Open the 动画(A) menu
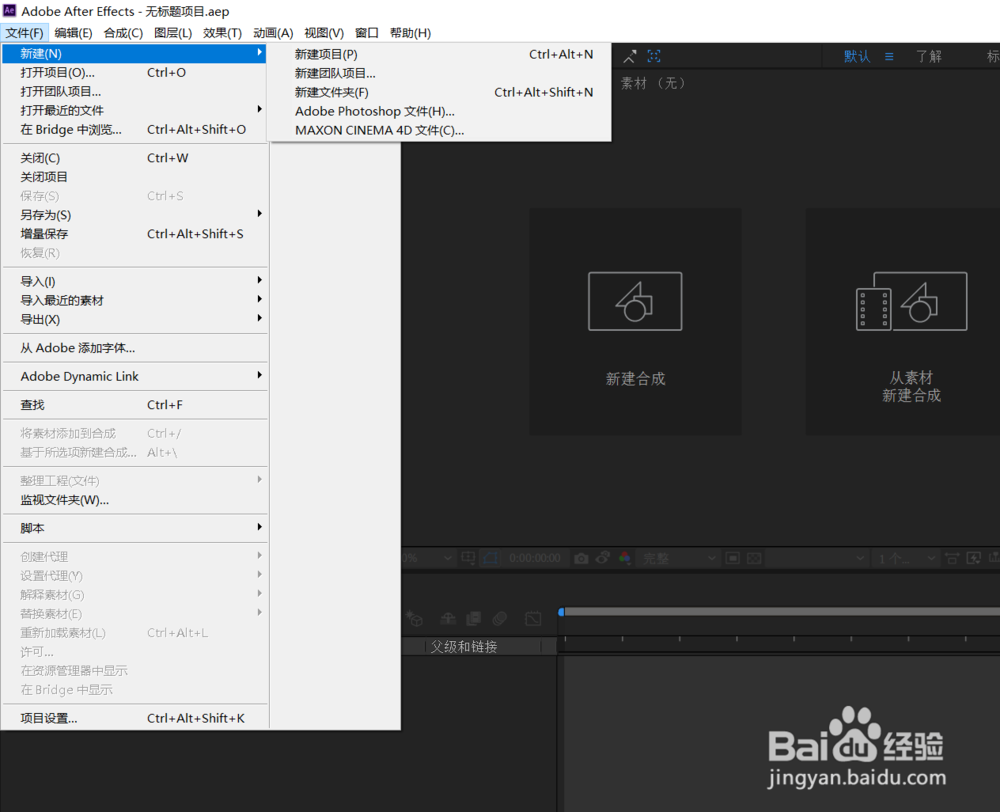Screen dimensions: 1000x812 (273, 33)
